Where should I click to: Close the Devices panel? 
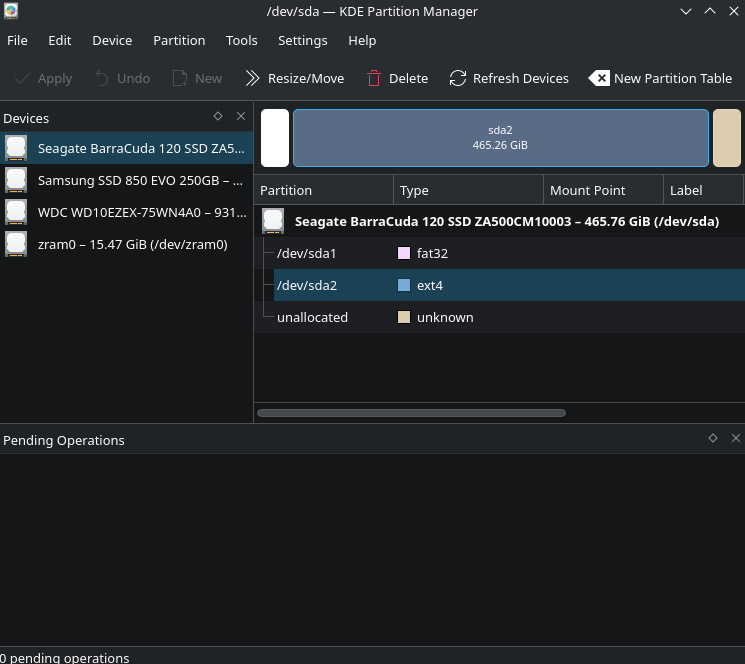coord(241,116)
